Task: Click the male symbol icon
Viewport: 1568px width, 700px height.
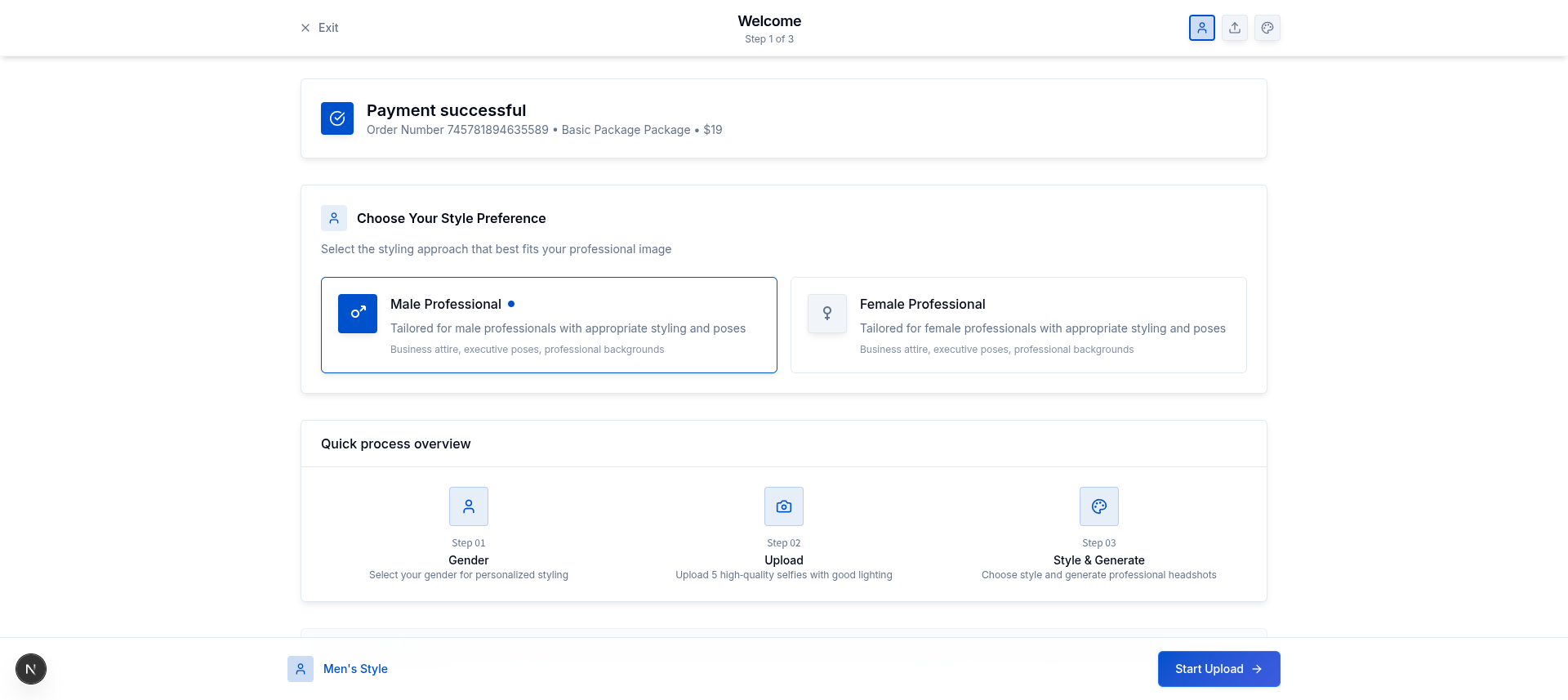Action: 358,314
